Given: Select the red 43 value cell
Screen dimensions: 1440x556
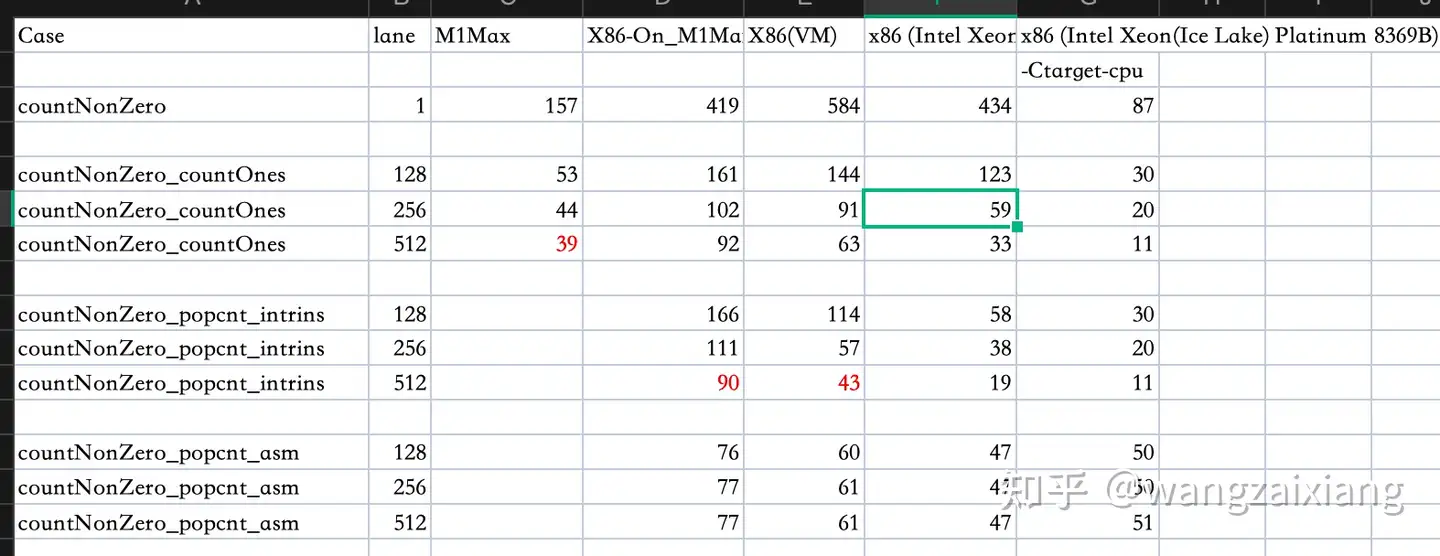Looking at the screenshot, I should 804,383.
